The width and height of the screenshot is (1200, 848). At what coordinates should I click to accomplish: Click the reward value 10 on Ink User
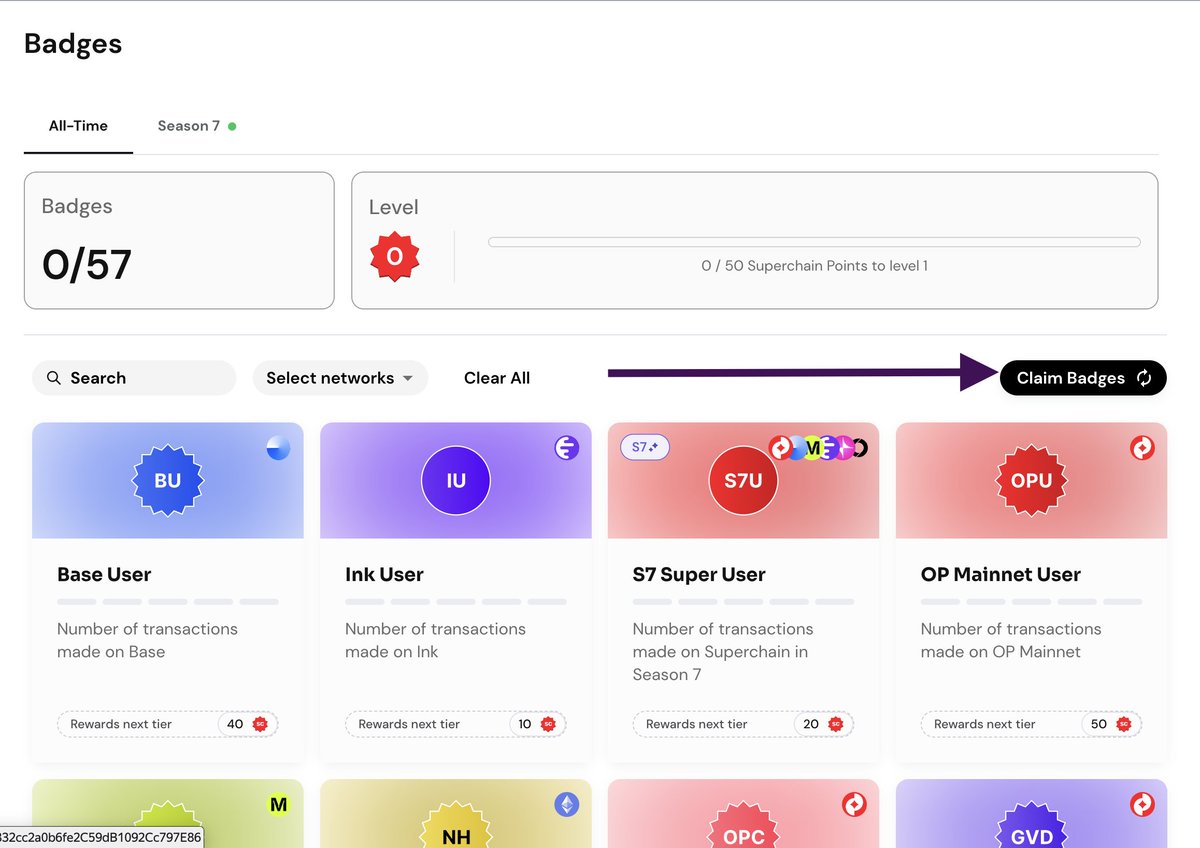[x=524, y=724]
